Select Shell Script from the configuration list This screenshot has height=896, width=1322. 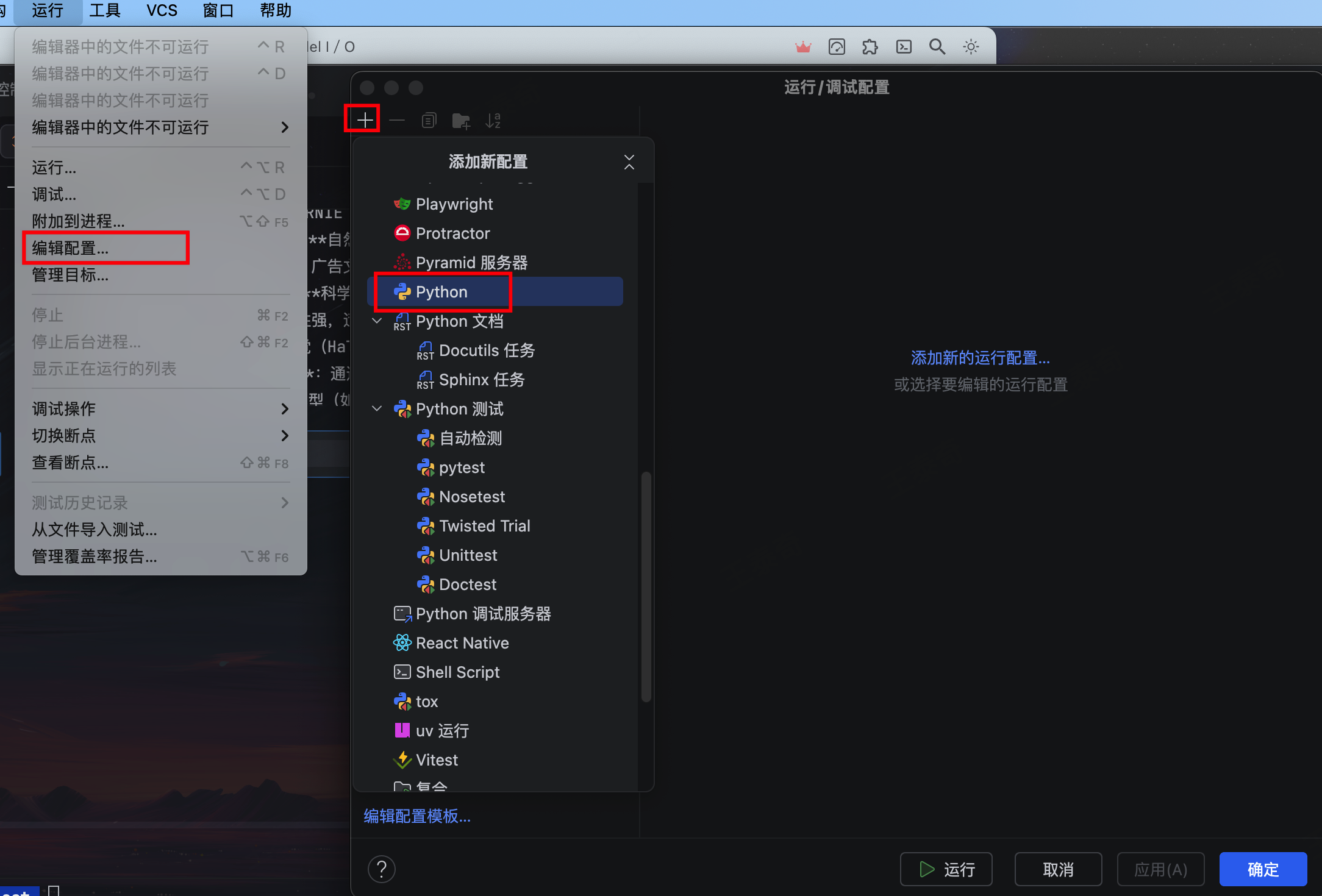click(457, 672)
